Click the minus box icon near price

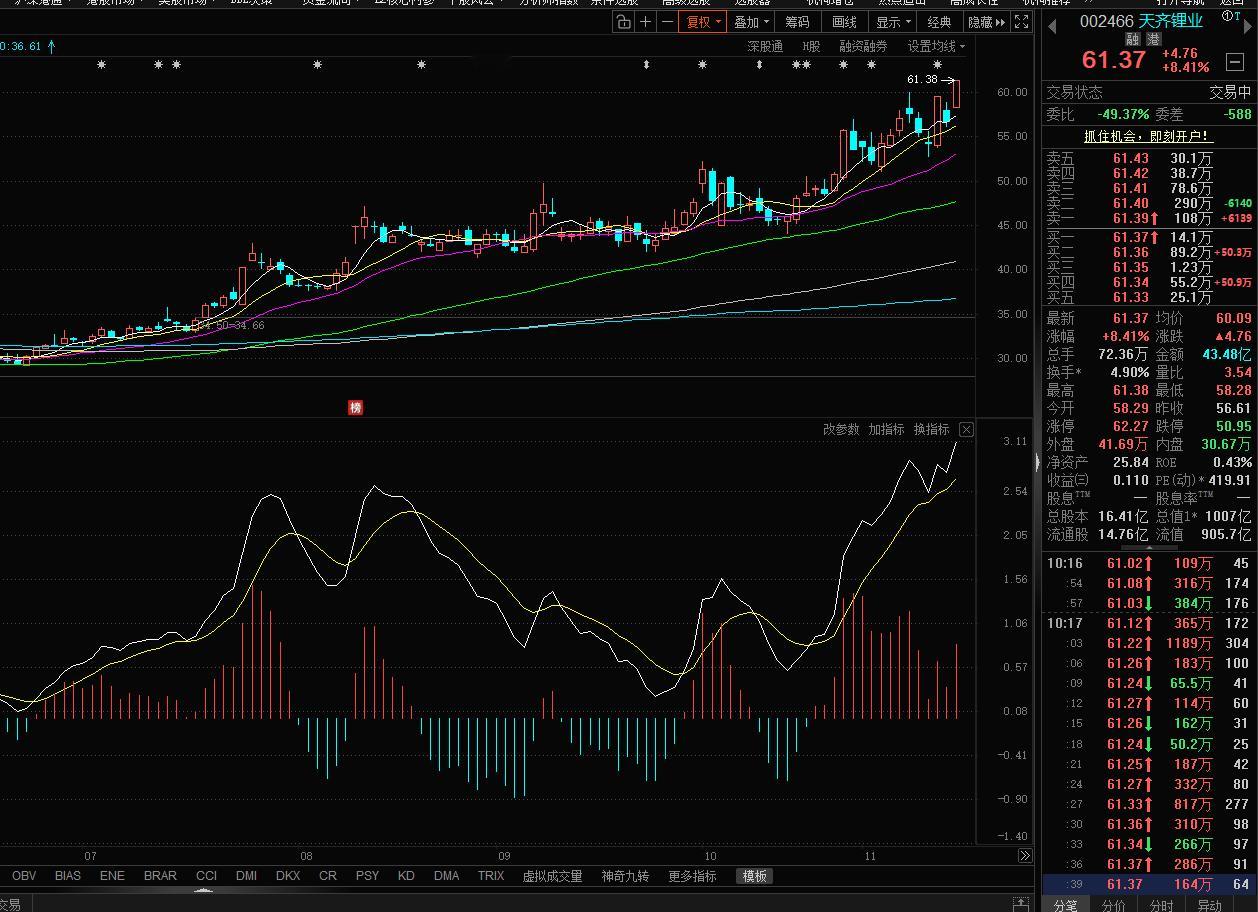1233,62
